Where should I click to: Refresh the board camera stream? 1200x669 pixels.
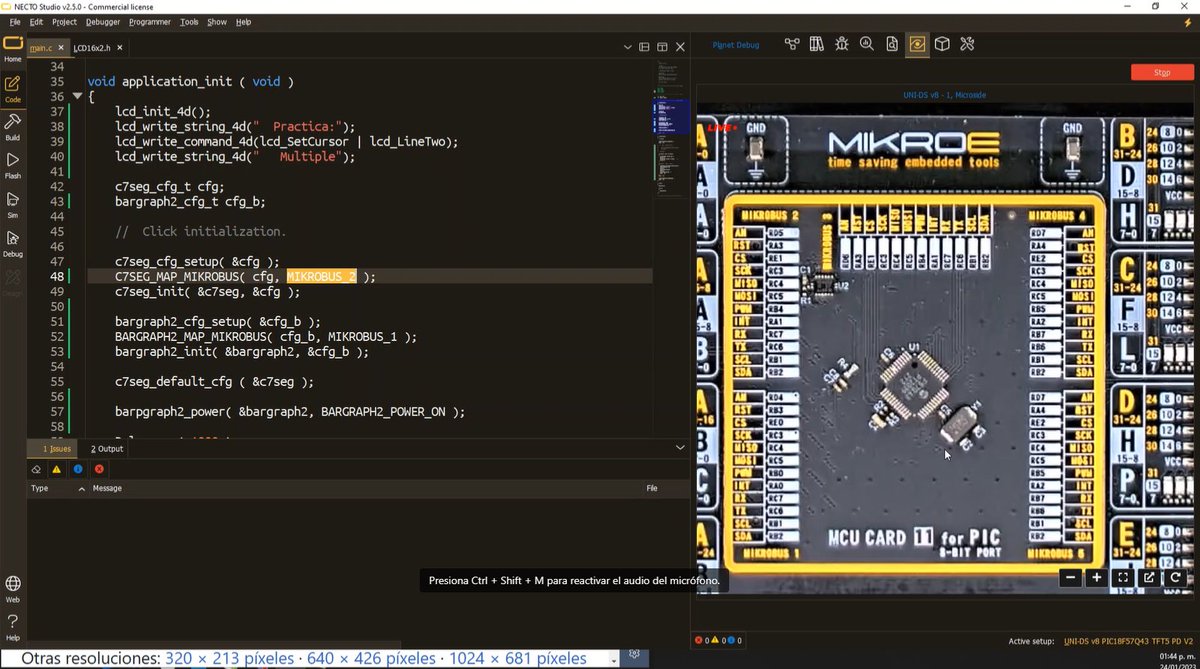pos(1175,577)
